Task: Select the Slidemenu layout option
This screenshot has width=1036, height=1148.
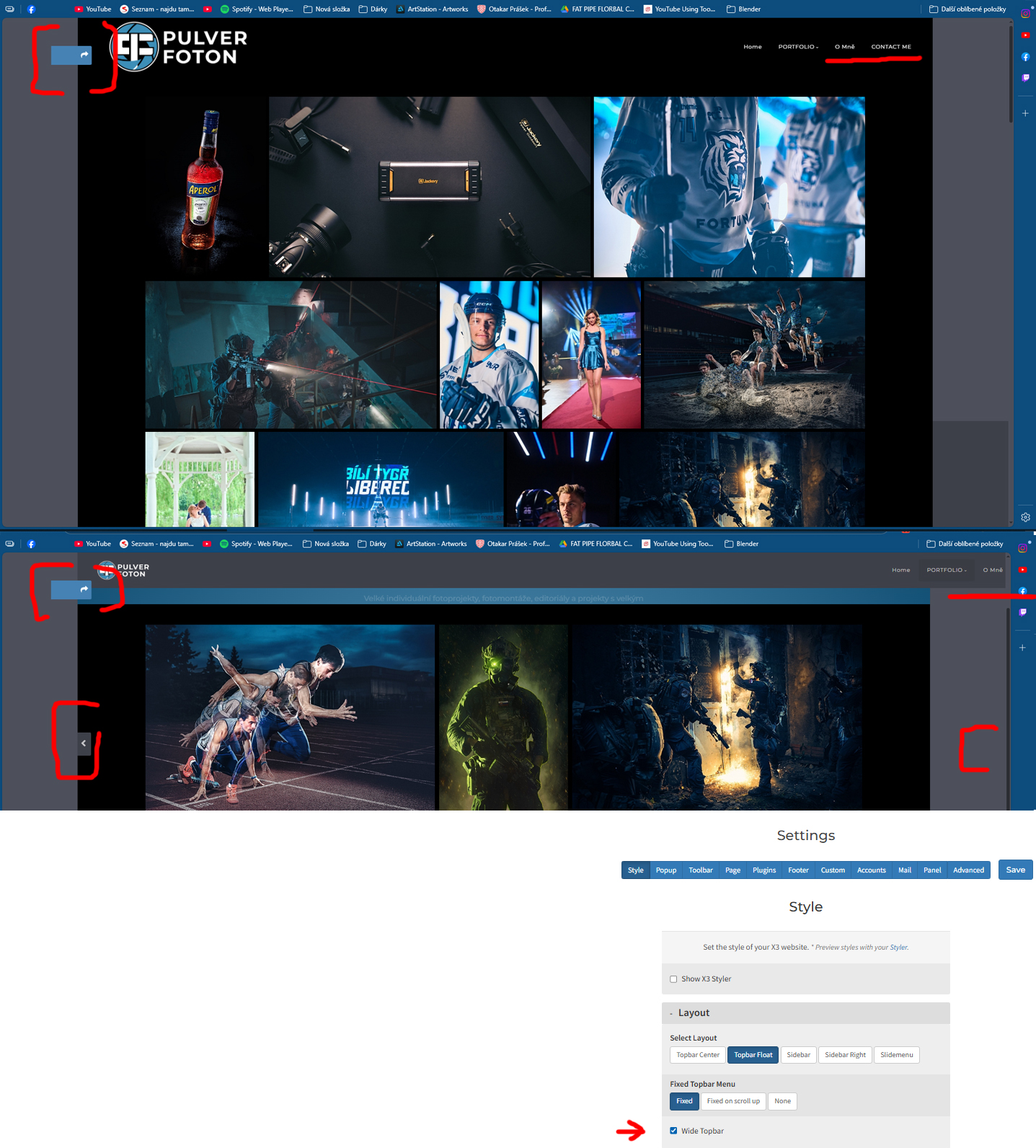Action: tap(896, 1055)
